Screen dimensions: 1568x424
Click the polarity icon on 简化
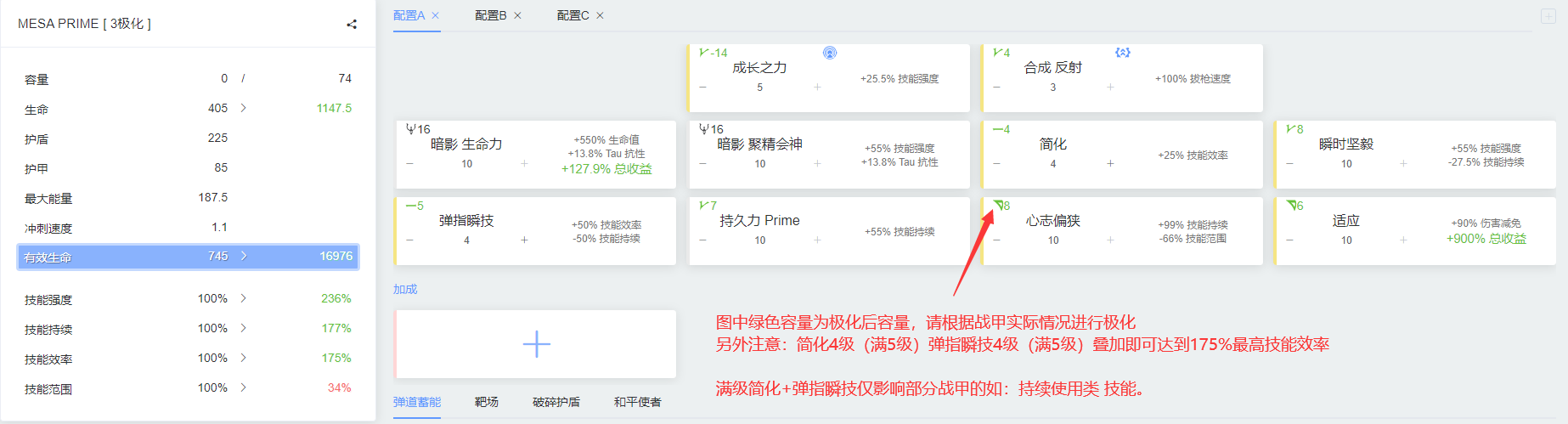[997, 129]
